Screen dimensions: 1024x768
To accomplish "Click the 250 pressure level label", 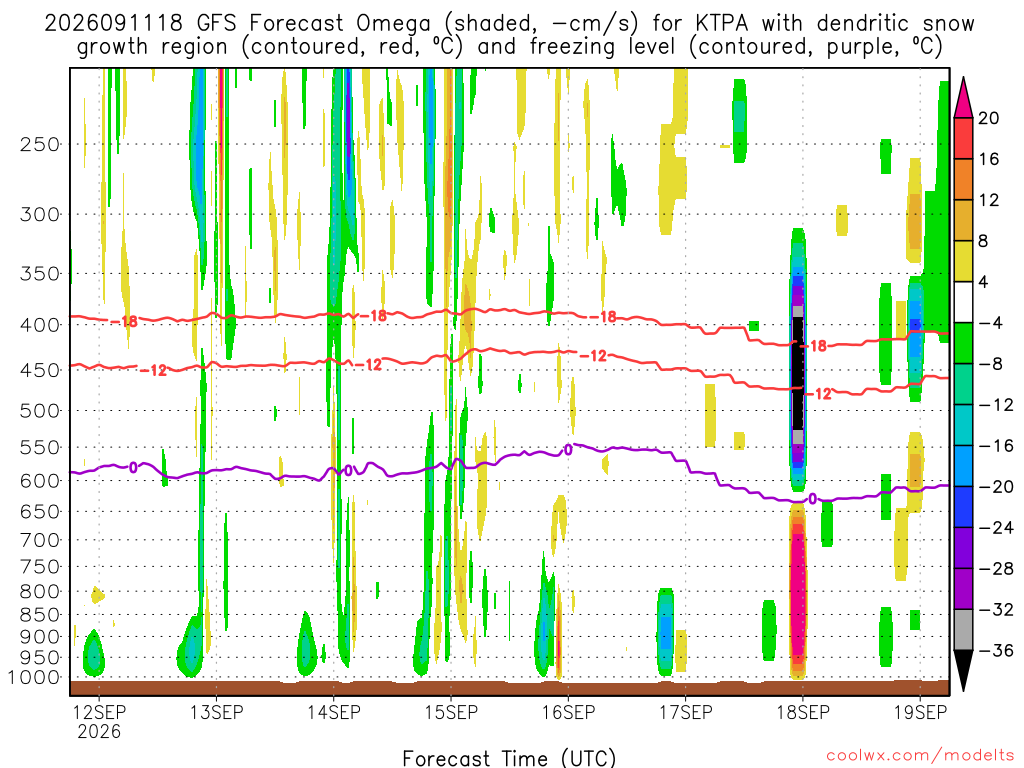I will pyautogui.click(x=40, y=144).
